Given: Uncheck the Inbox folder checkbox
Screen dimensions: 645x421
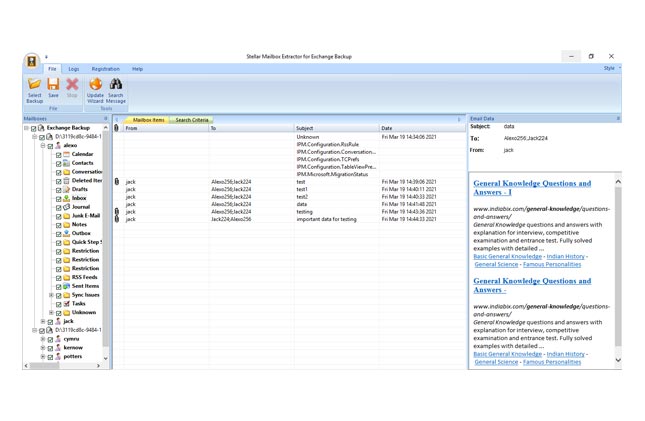Looking at the screenshot, I should tap(58, 199).
